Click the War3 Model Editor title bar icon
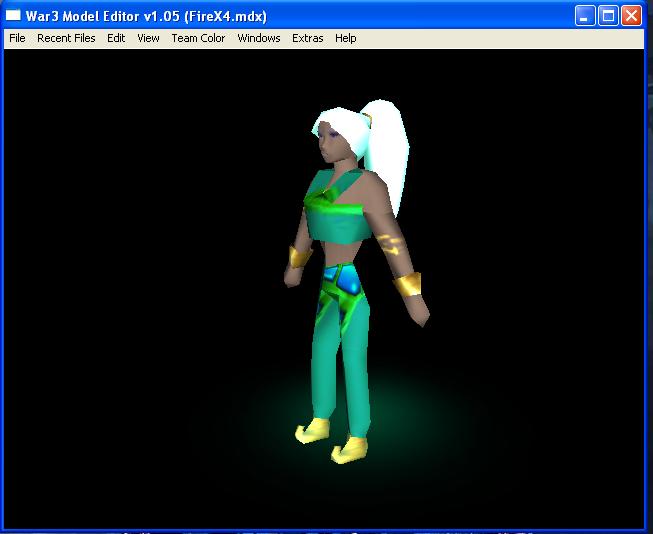This screenshot has height=534, width=653. (13, 15)
